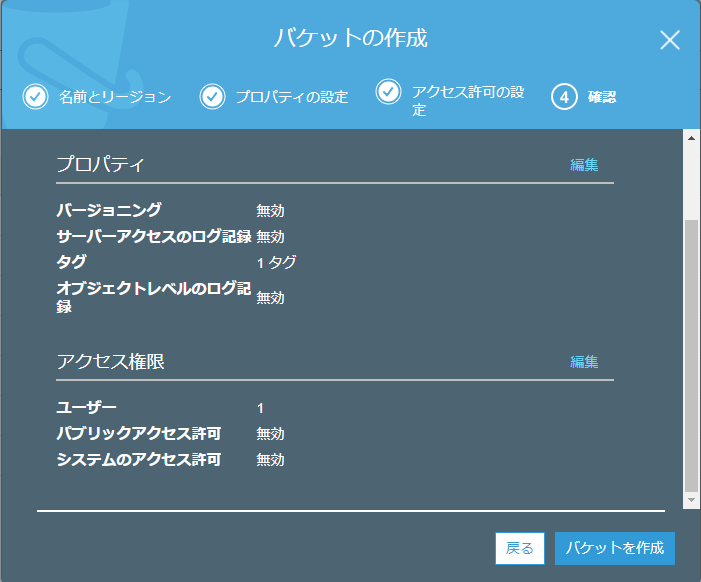The height and width of the screenshot is (582, 701).
Task: Click 編集 link for プロパティ section
Action: pos(584,165)
